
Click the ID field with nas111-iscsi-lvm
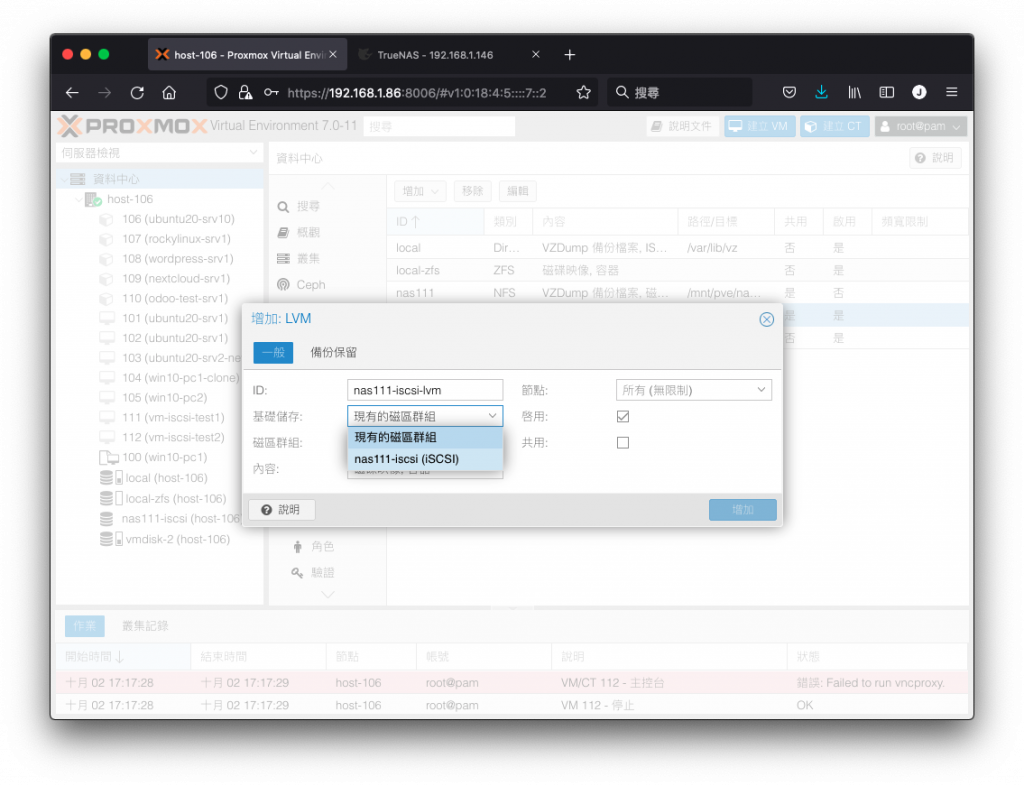pyautogui.click(x=424, y=390)
